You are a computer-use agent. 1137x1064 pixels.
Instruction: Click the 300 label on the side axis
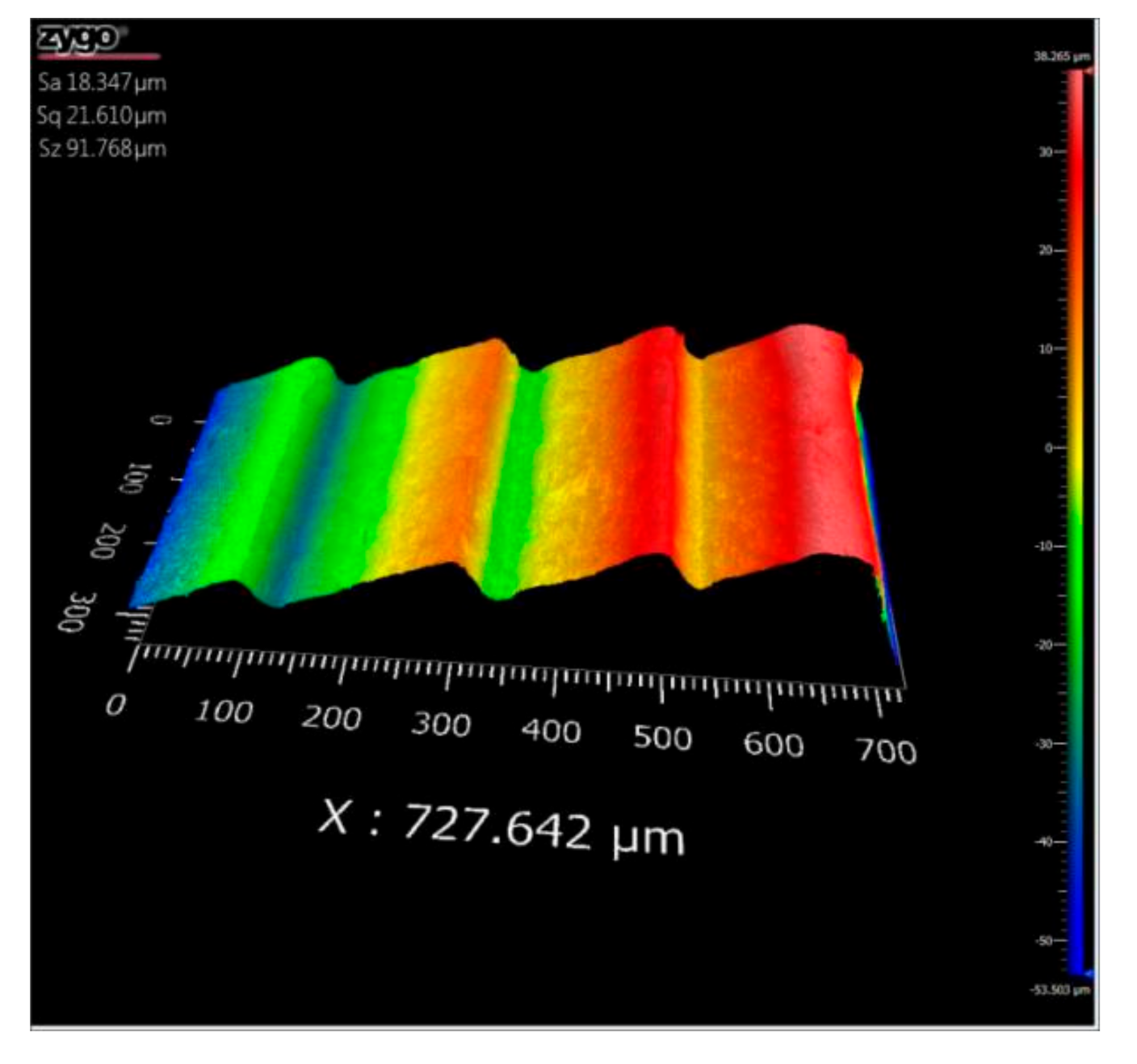pos(77,612)
